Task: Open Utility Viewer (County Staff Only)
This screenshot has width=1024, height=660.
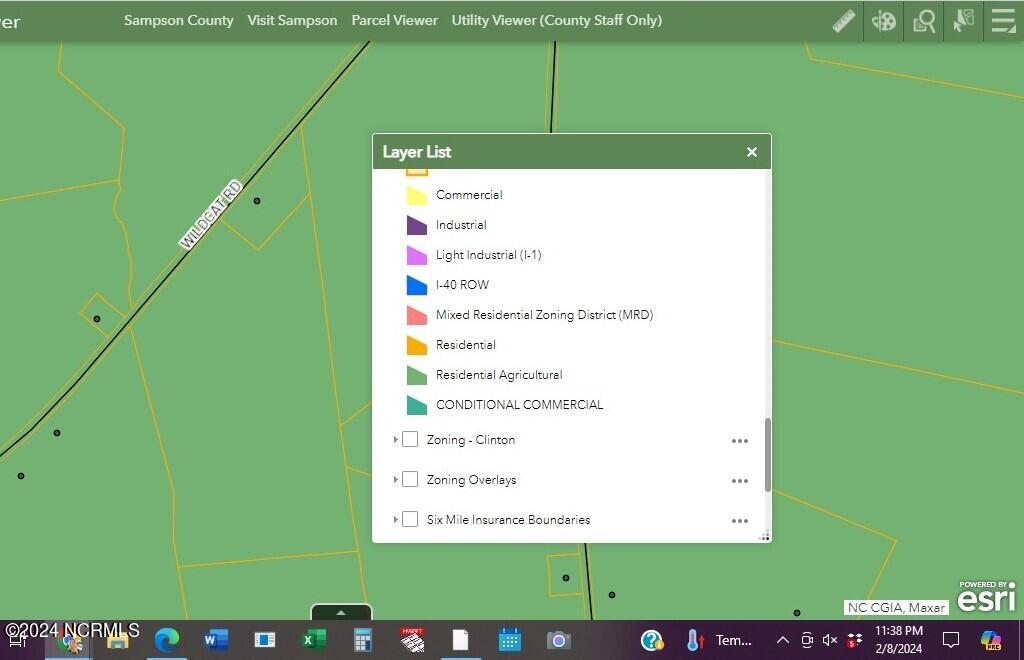Action: 556,20
